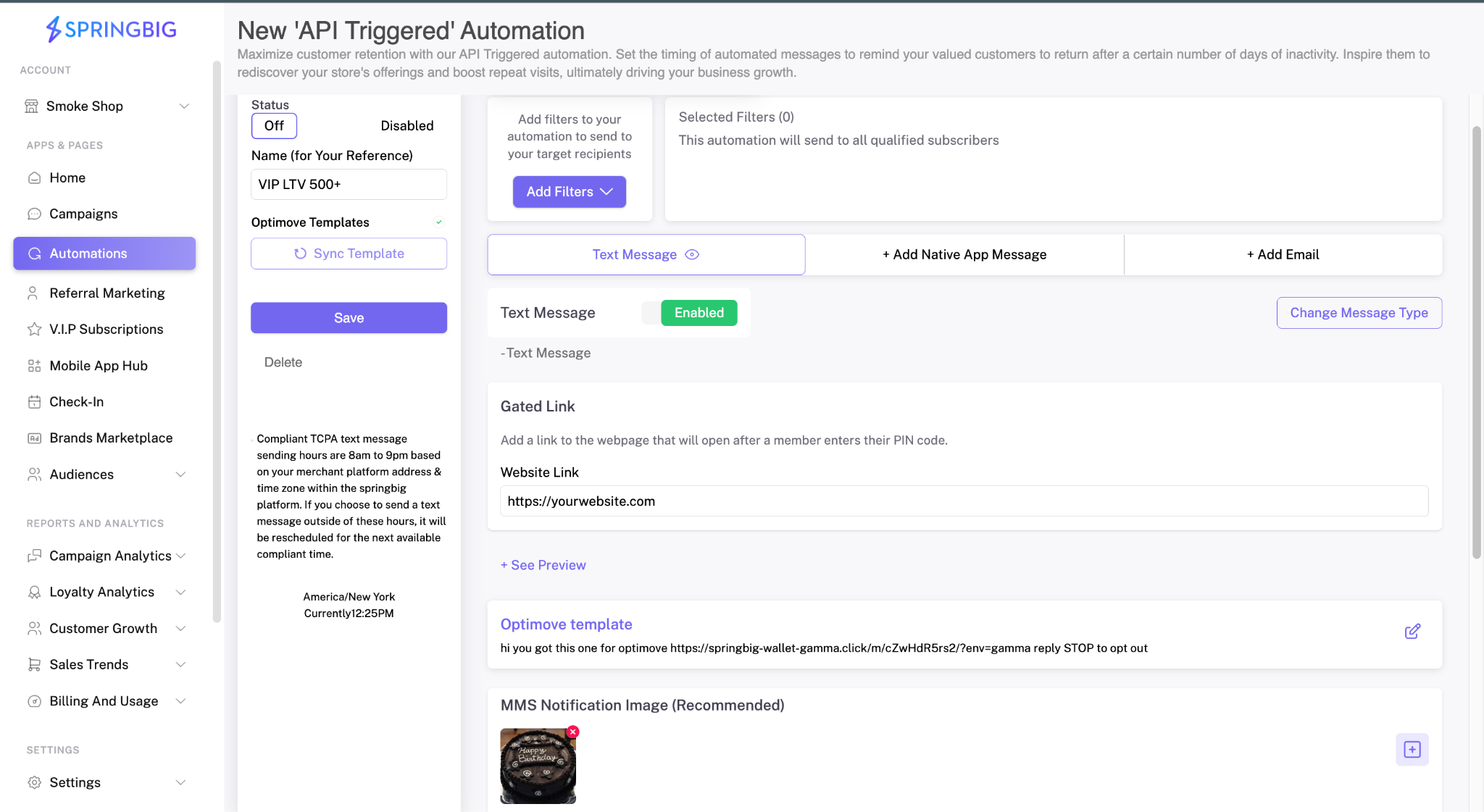The width and height of the screenshot is (1484, 812).
Task: Click the main page vertical scrollbar
Action: (1476, 343)
